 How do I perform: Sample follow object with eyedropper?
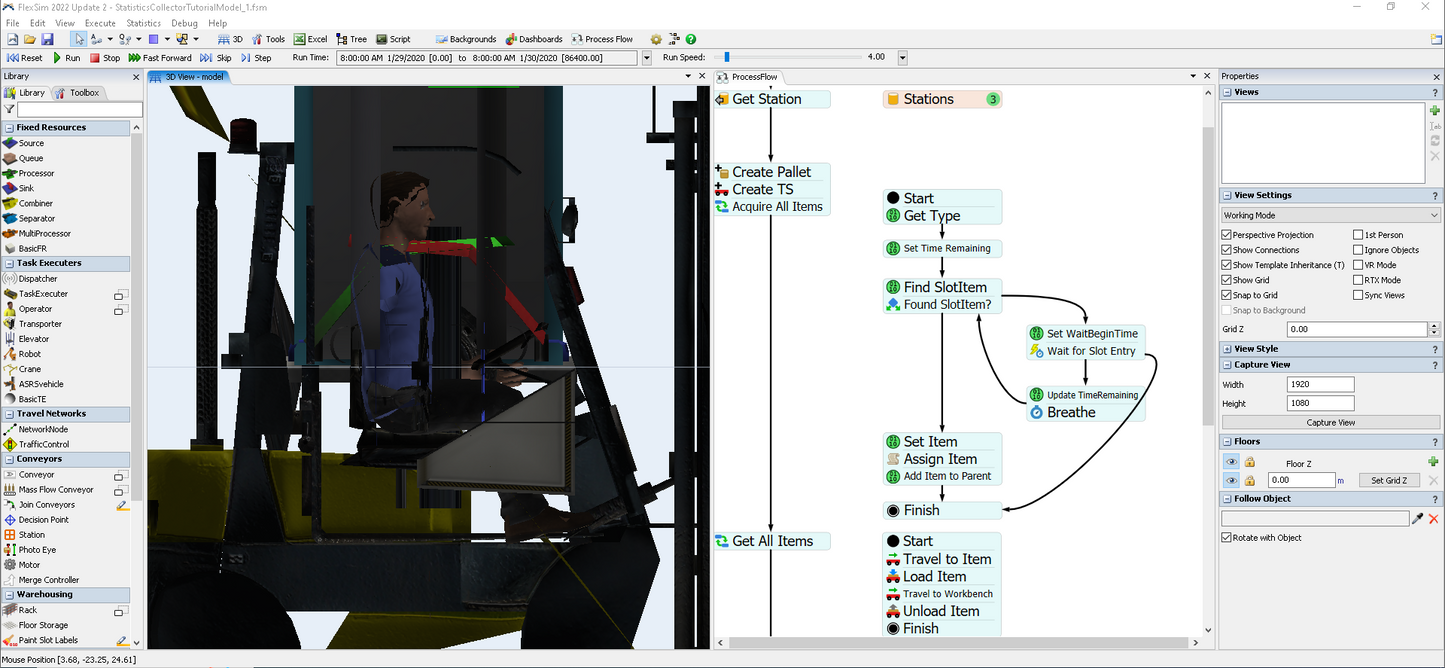(1418, 519)
